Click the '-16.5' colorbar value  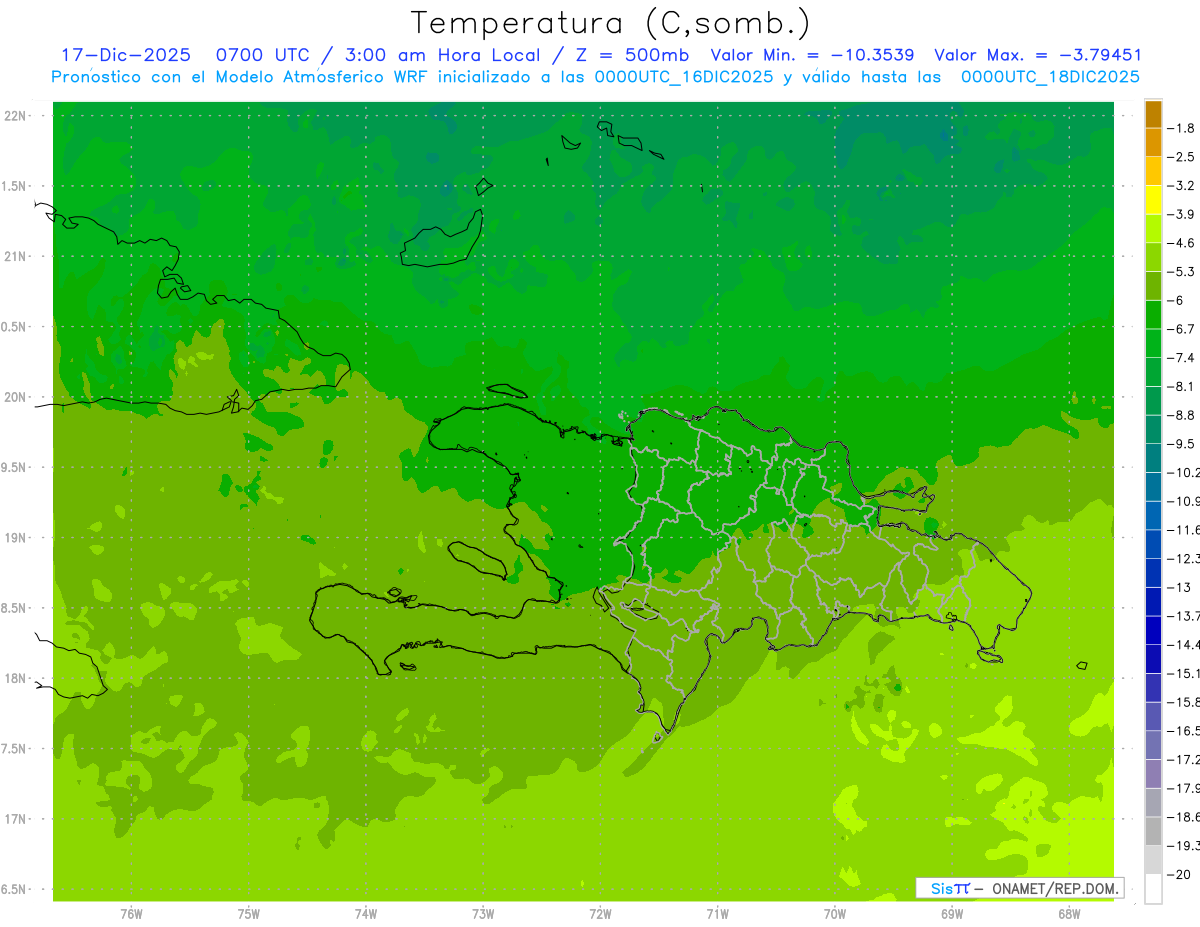tap(1184, 731)
